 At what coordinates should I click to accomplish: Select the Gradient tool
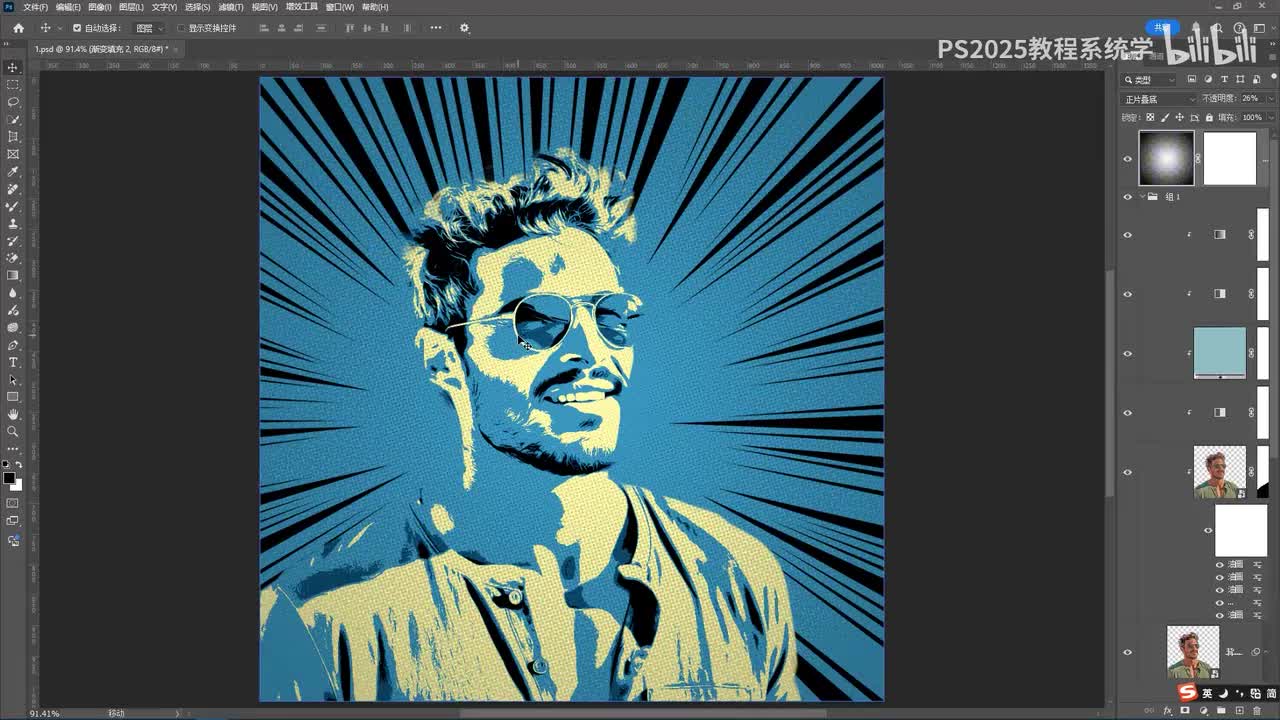(x=13, y=275)
